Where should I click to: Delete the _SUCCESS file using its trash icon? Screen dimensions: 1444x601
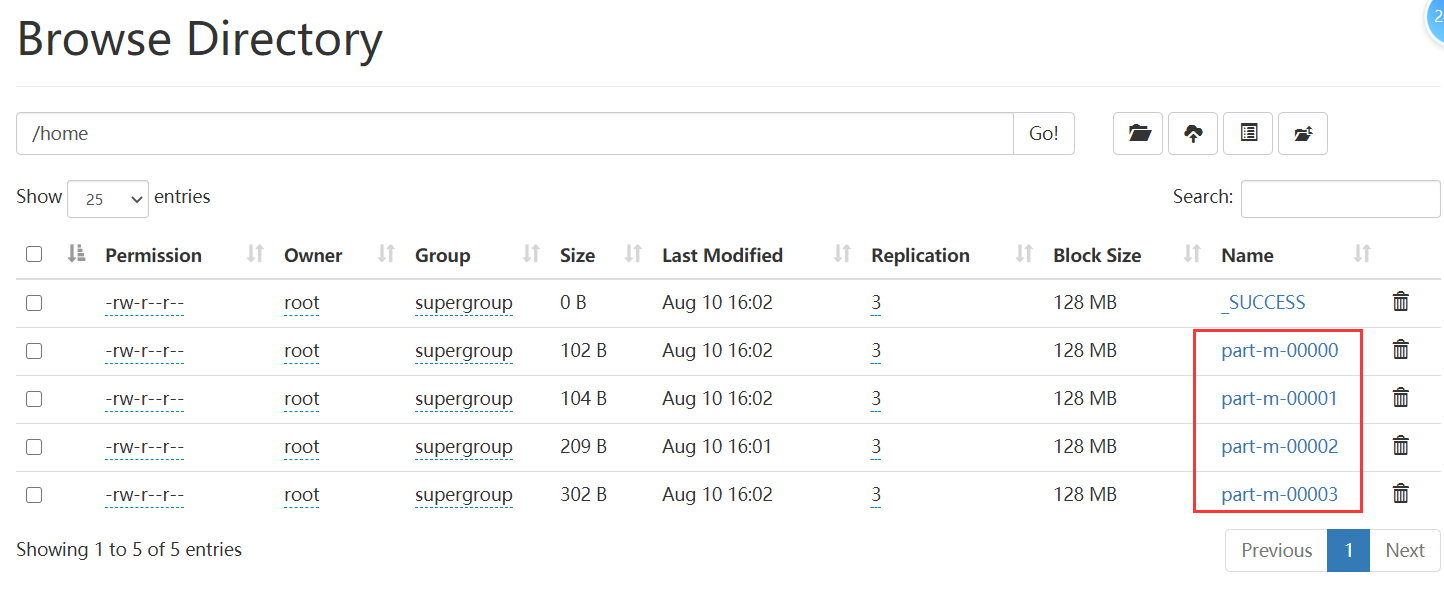coord(1400,301)
